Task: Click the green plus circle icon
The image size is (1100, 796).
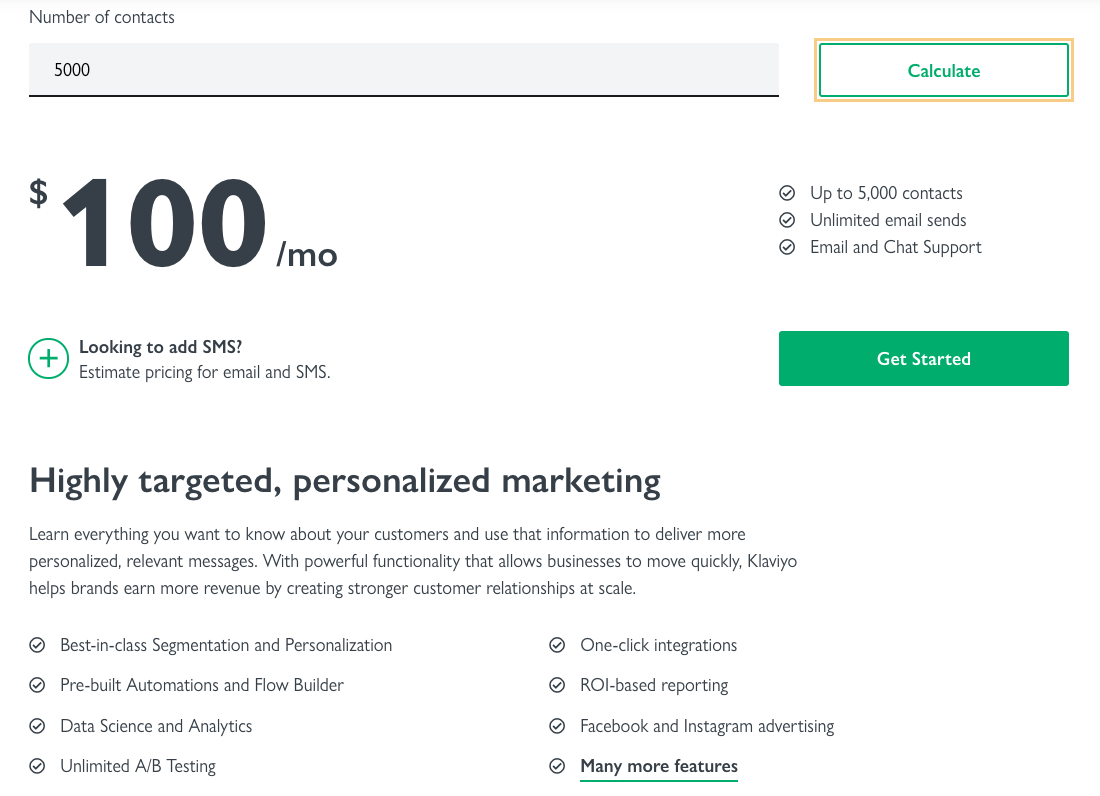Action: point(48,359)
